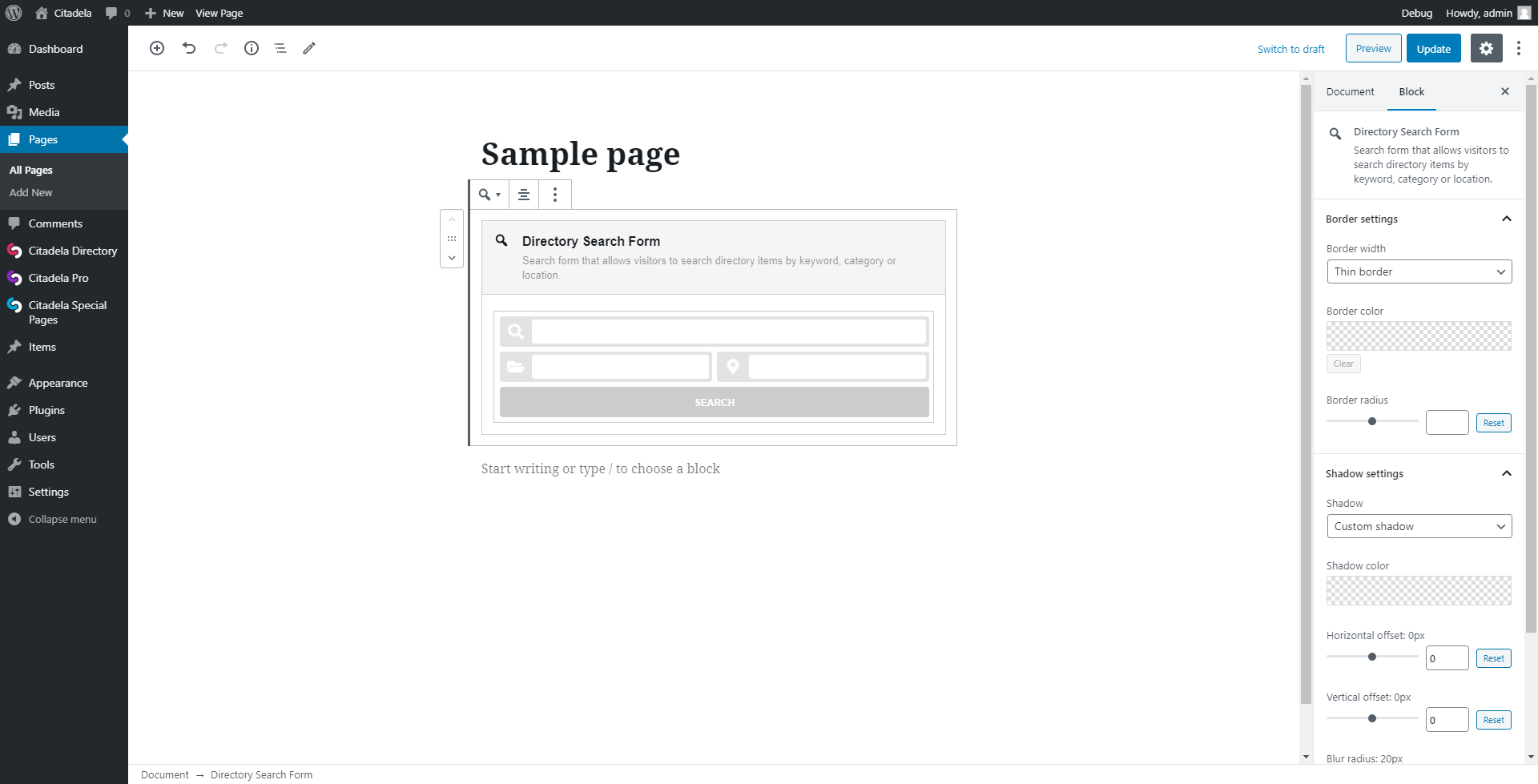Select the pencil tools icon
1538x784 pixels.
point(309,48)
